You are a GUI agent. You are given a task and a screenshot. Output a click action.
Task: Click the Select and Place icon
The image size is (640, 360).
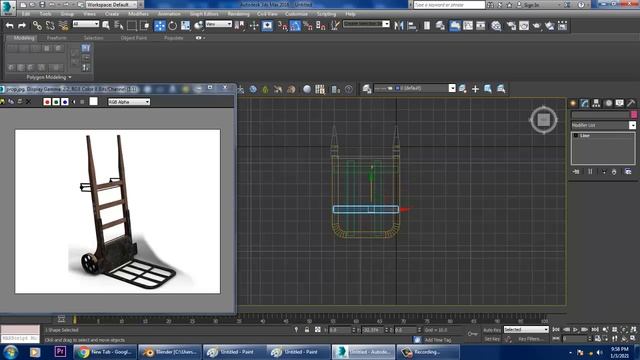click(199, 26)
